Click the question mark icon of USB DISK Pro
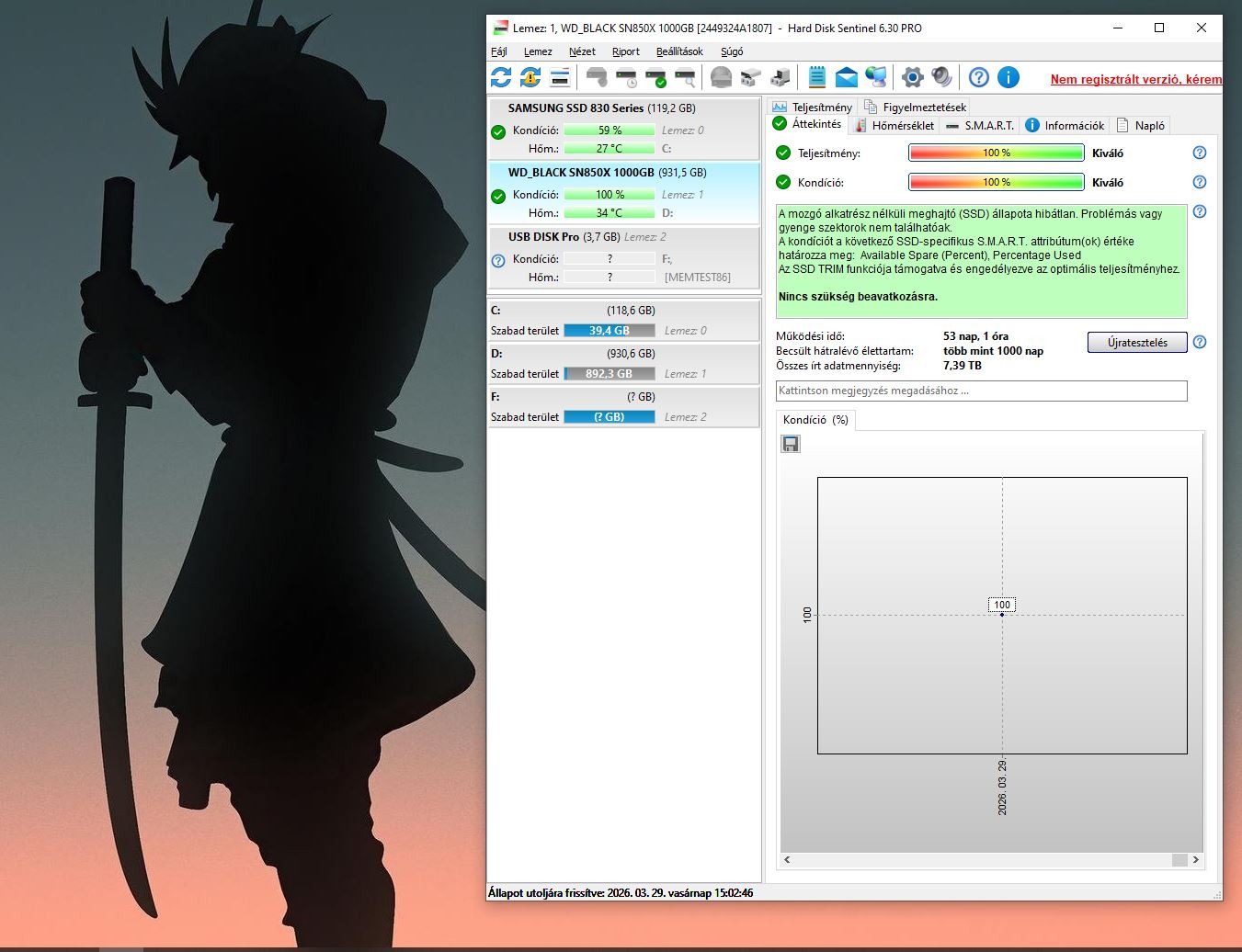This screenshot has width=1242, height=952. pos(498,261)
